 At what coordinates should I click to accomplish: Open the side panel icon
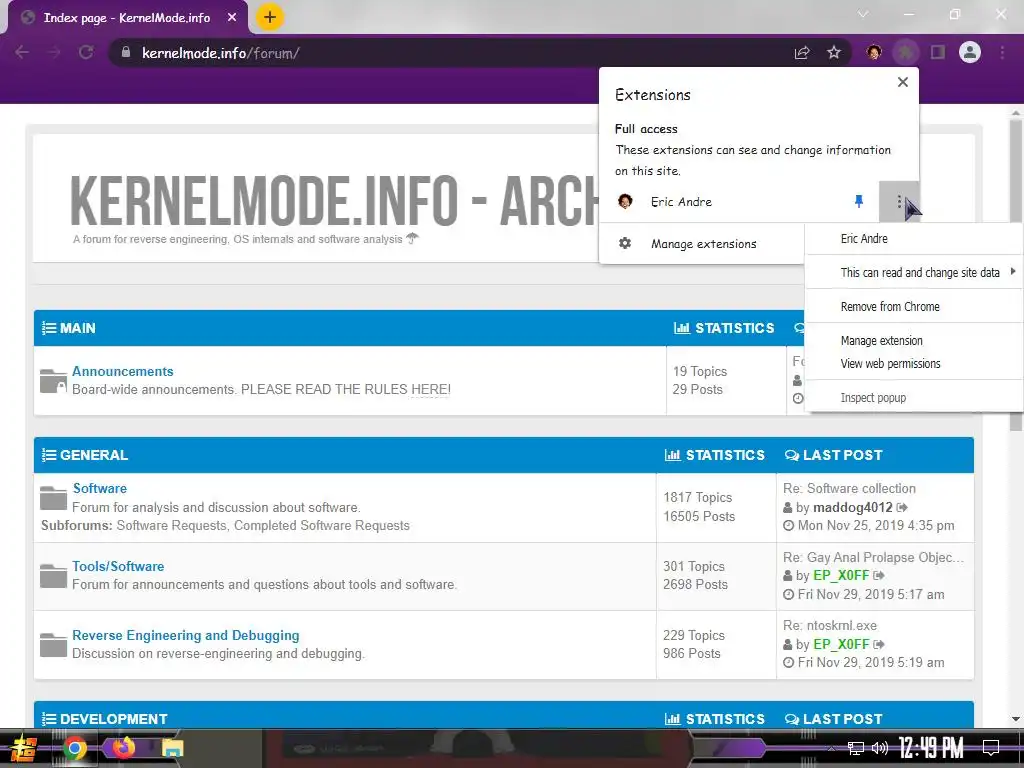[x=938, y=52]
